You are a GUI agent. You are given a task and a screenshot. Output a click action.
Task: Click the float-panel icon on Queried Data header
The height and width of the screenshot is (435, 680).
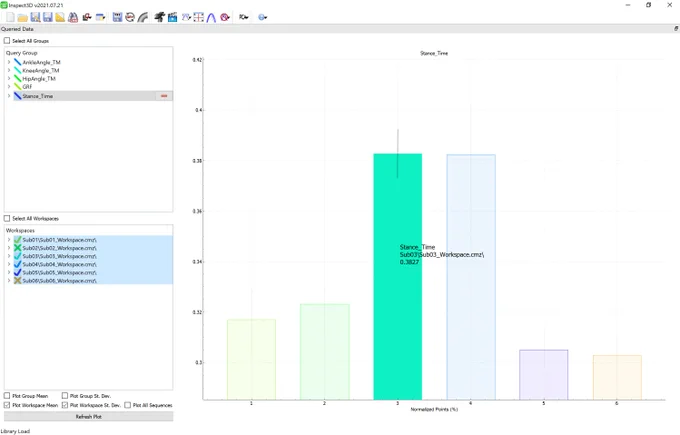tap(676, 29)
